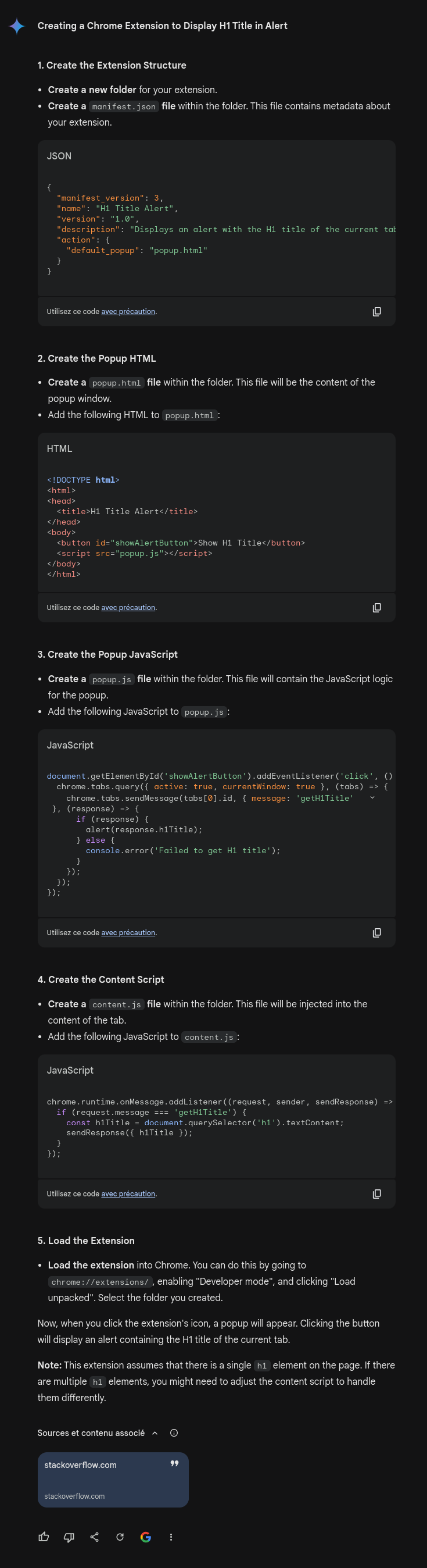Viewport: 427px width, 1568px height.
Task: Give the response a thumbs up
Action: click(44, 1537)
